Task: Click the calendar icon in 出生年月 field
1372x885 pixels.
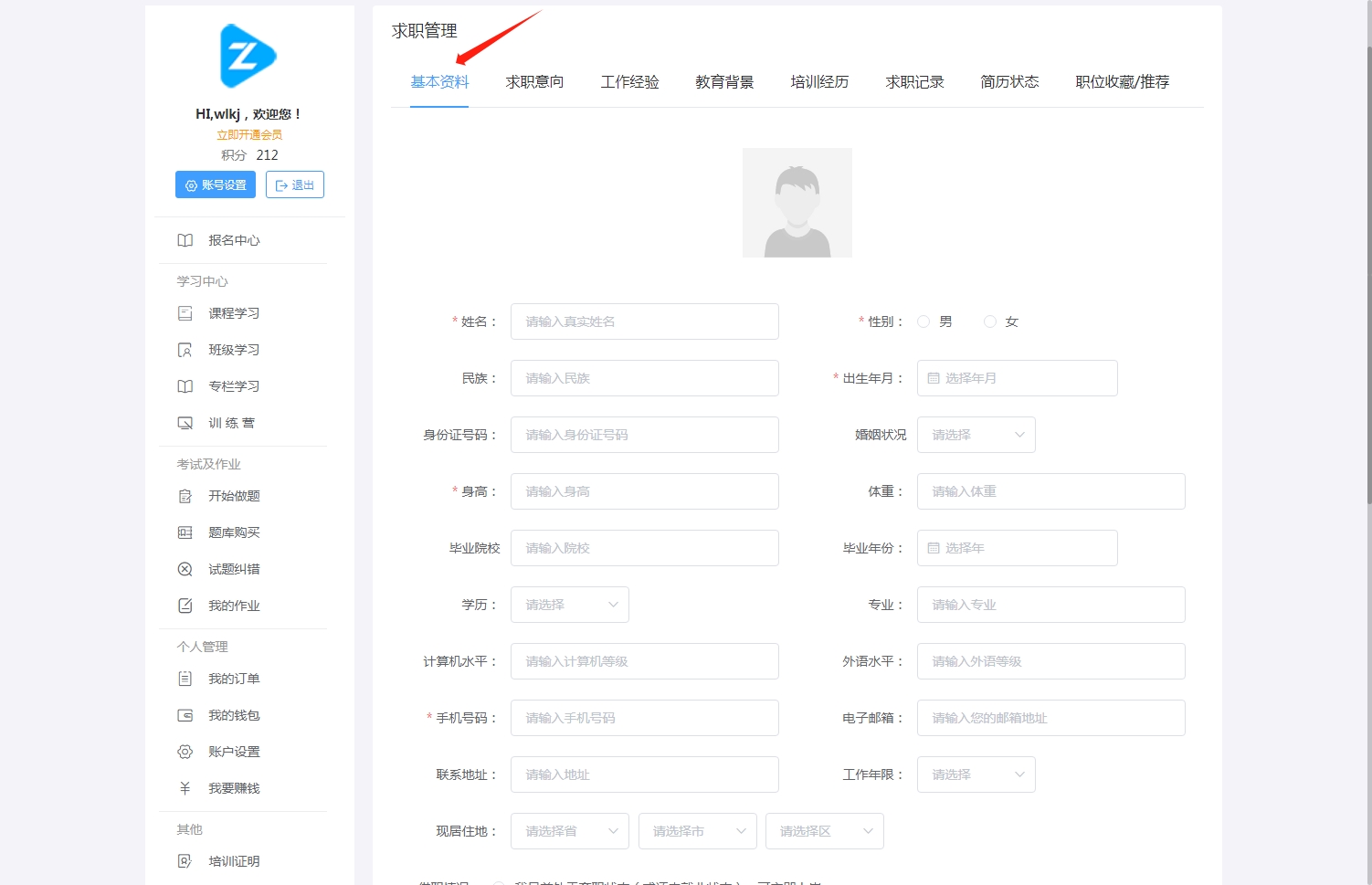Action: [934, 378]
